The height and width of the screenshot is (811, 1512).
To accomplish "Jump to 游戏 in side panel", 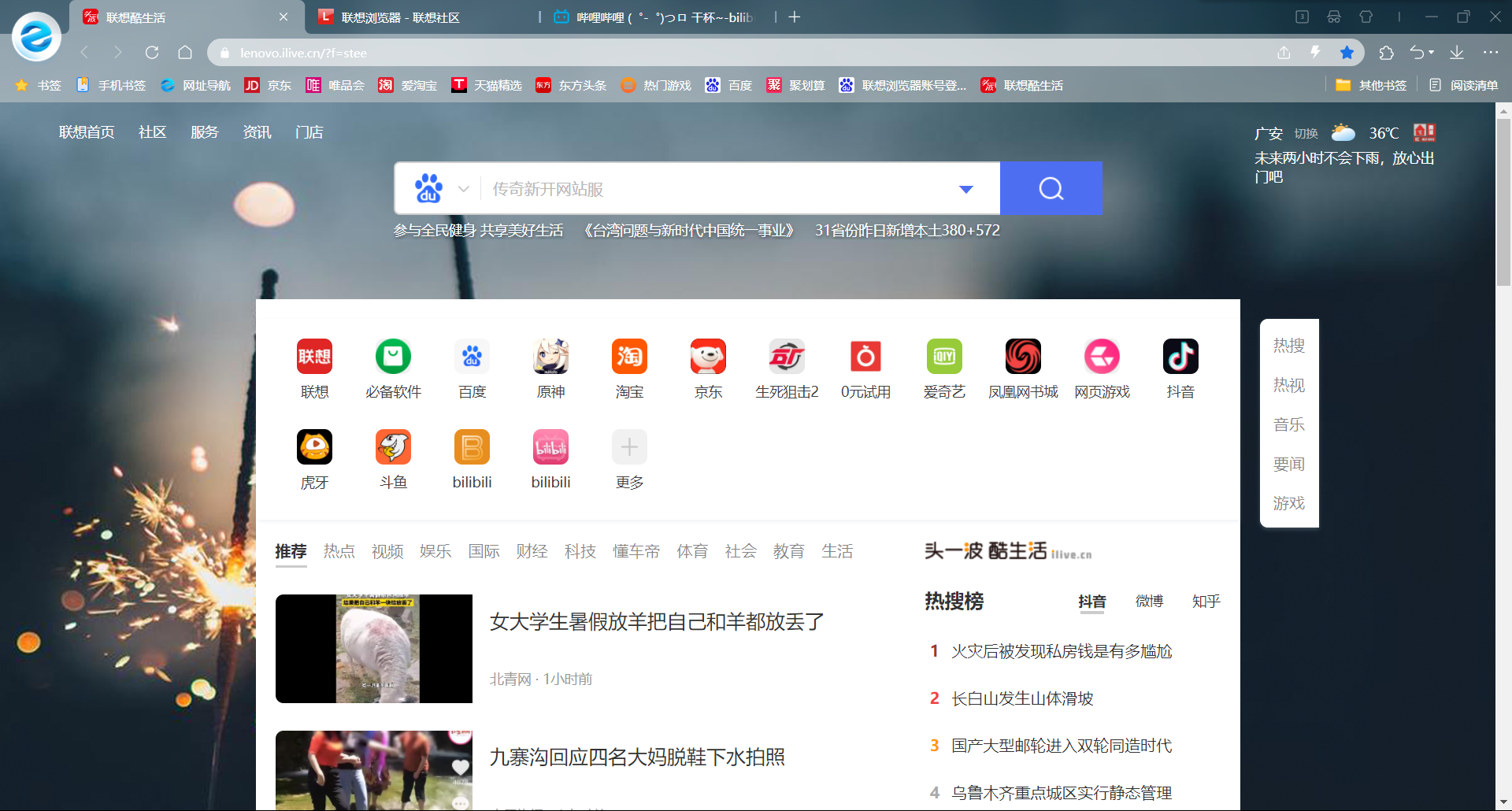I will (x=1289, y=503).
